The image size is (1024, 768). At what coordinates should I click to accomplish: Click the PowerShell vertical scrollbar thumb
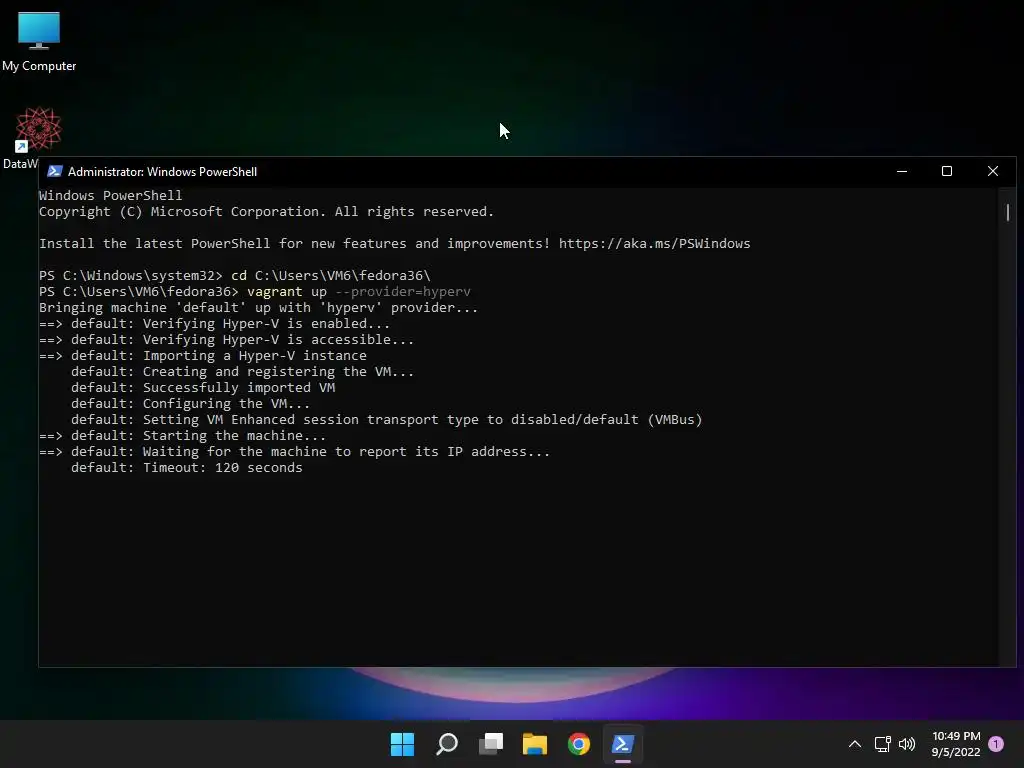[1008, 212]
